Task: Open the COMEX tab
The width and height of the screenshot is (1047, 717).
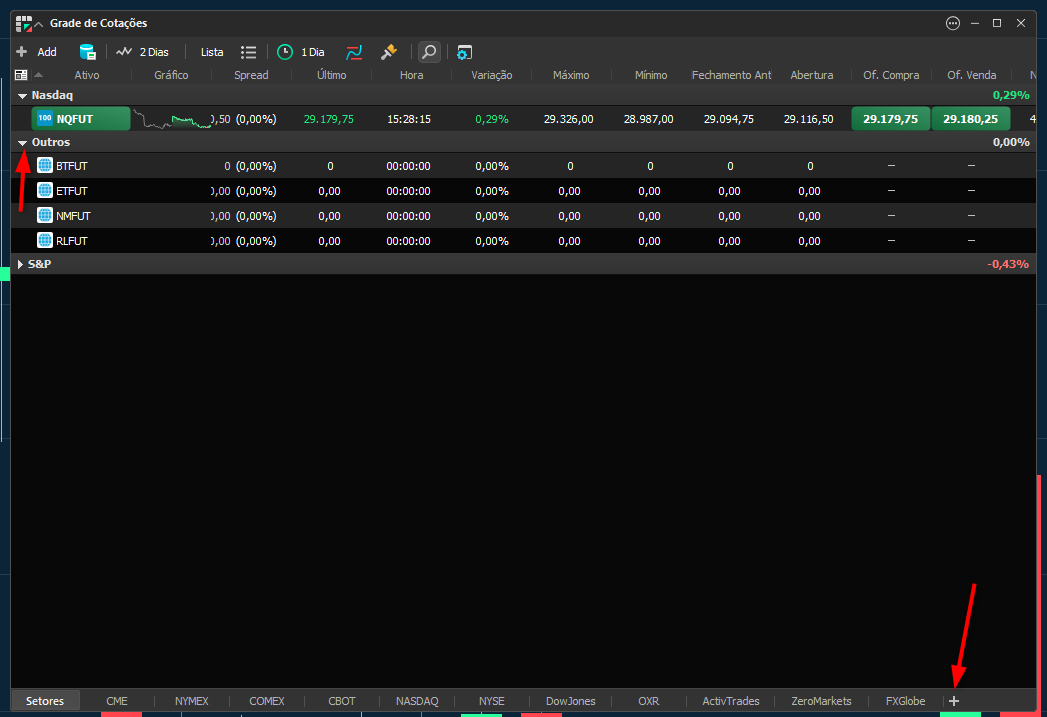Action: (x=266, y=701)
